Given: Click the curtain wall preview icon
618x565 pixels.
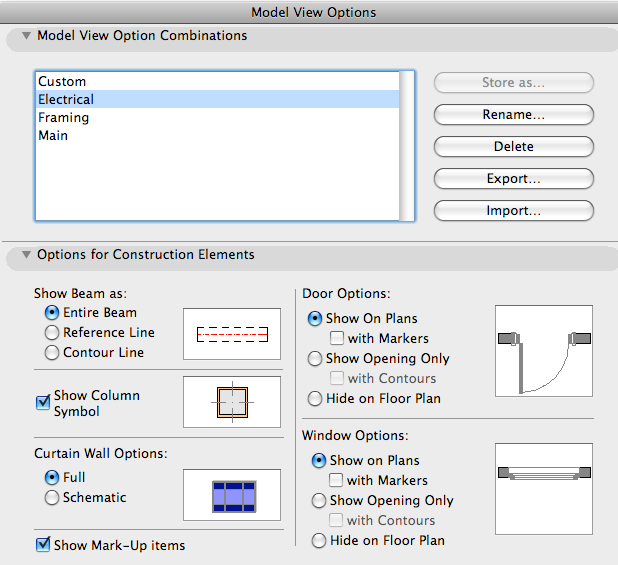Looking at the screenshot, I should pyautogui.click(x=232, y=495).
